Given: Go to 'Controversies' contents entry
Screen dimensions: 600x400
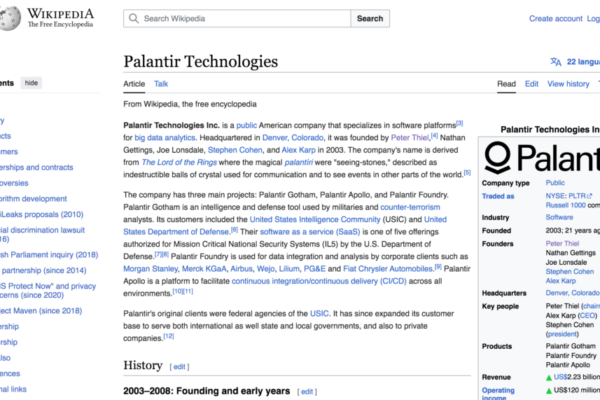Looking at the screenshot, I should (x=14, y=183).
